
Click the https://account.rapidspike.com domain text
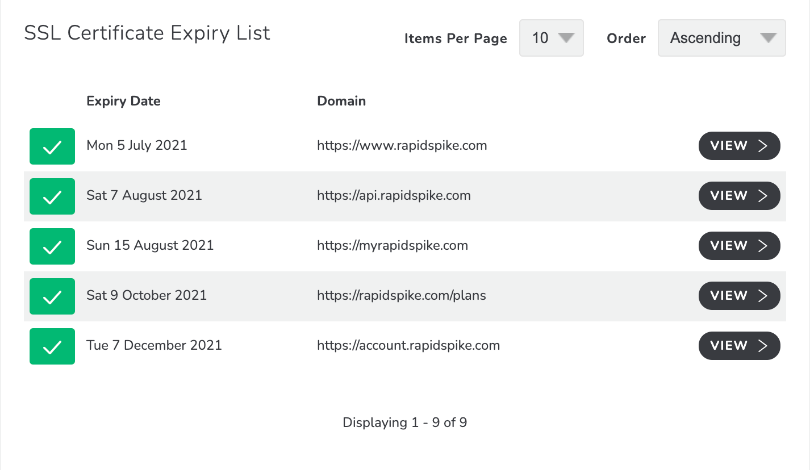click(x=409, y=346)
